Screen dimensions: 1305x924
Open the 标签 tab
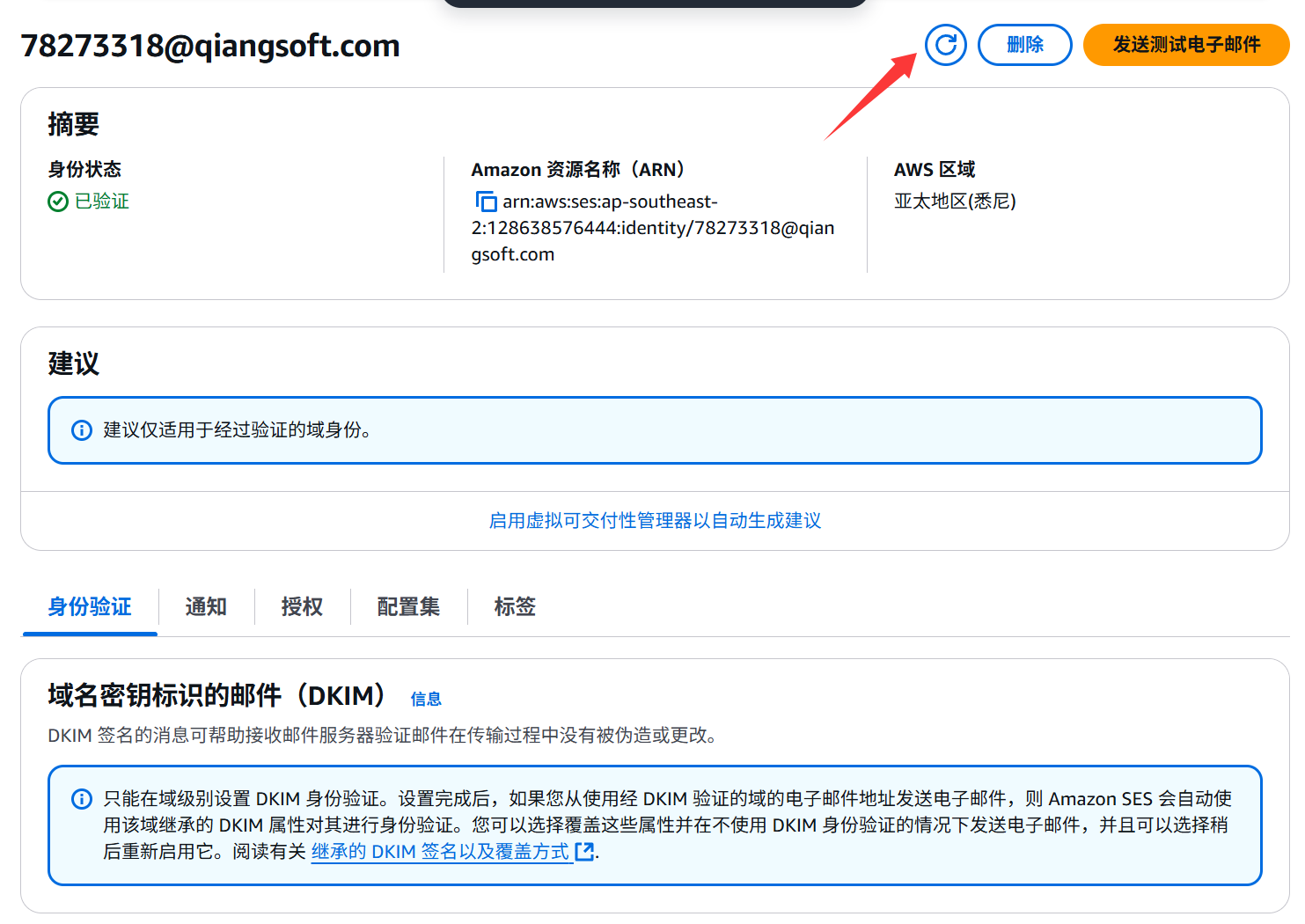pos(515,606)
